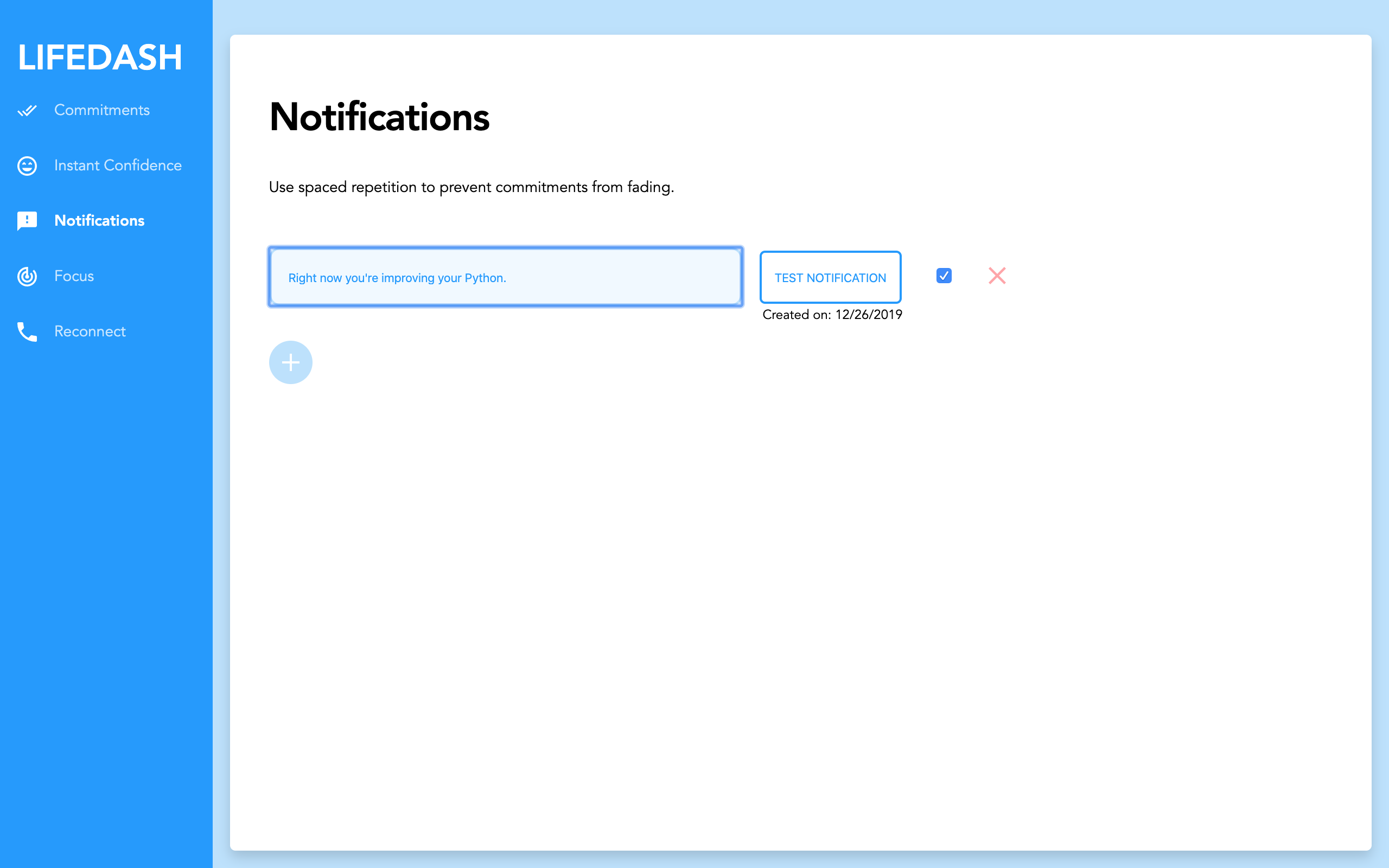Click the spaced repetition description text
1389x868 pixels.
471,187
